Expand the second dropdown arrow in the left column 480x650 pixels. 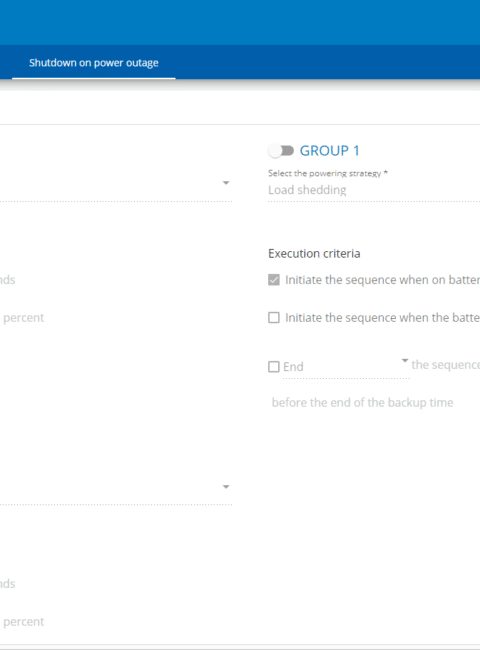point(226,487)
